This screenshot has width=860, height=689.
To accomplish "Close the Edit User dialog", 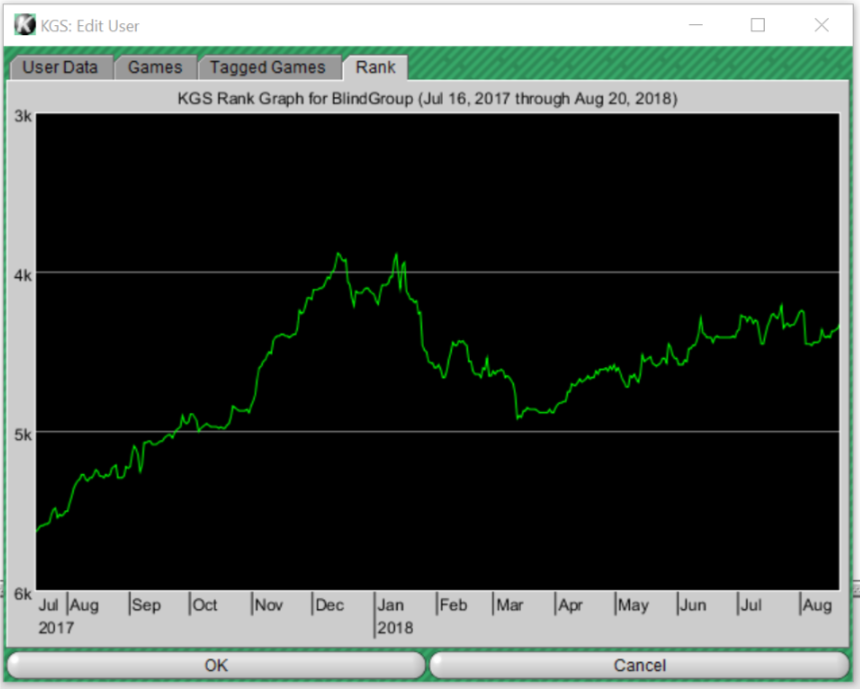I will [x=822, y=25].
